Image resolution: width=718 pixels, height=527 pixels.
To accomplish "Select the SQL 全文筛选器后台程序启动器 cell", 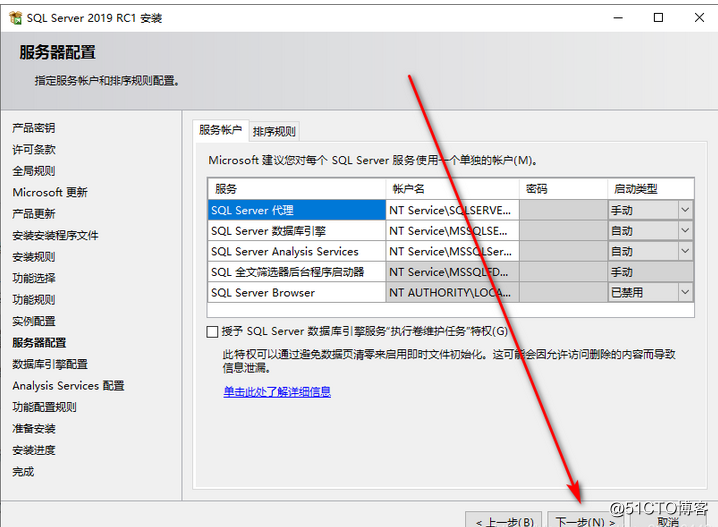I will tap(296, 272).
